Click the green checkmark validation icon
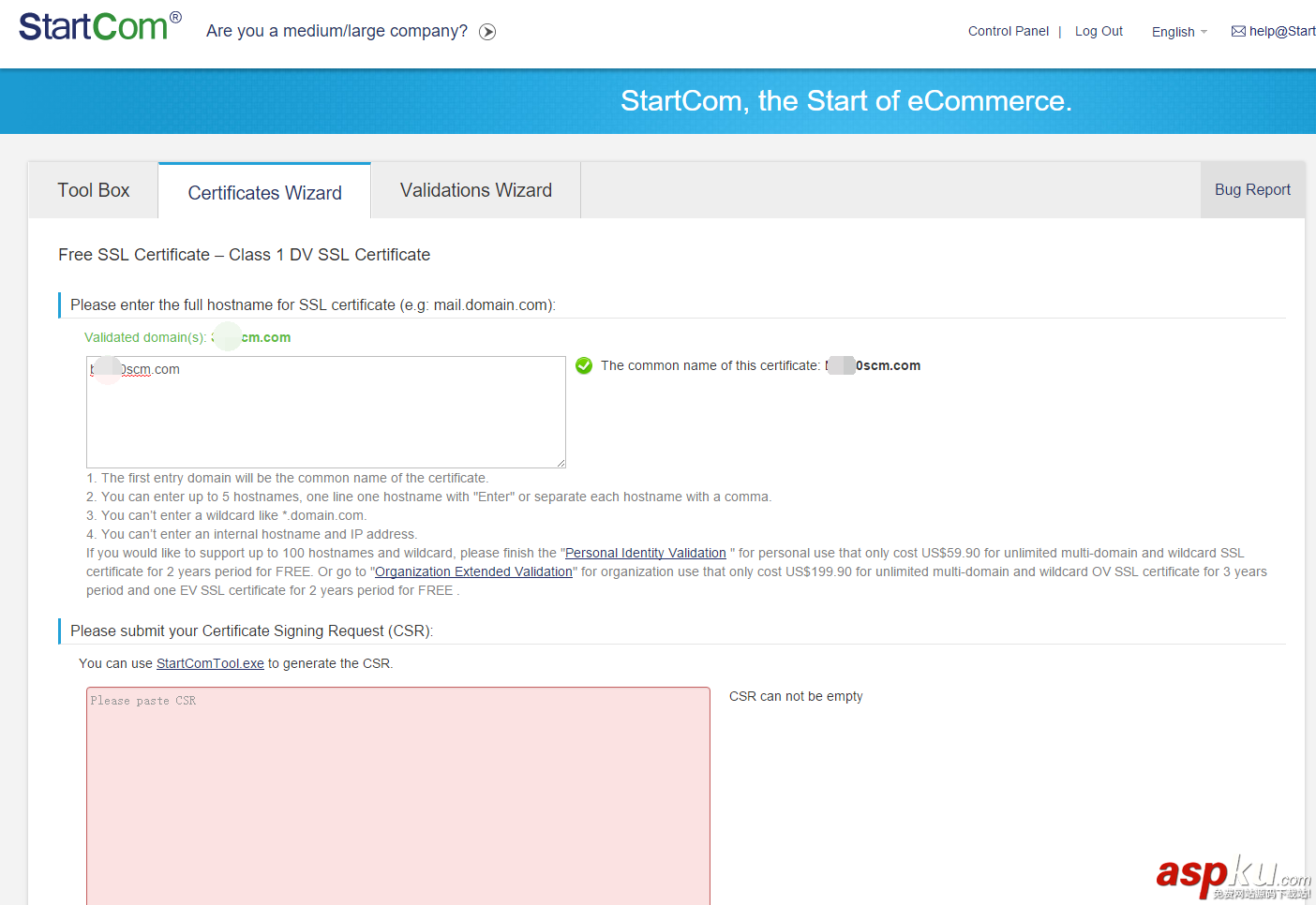This screenshot has height=905, width=1316. coord(584,365)
